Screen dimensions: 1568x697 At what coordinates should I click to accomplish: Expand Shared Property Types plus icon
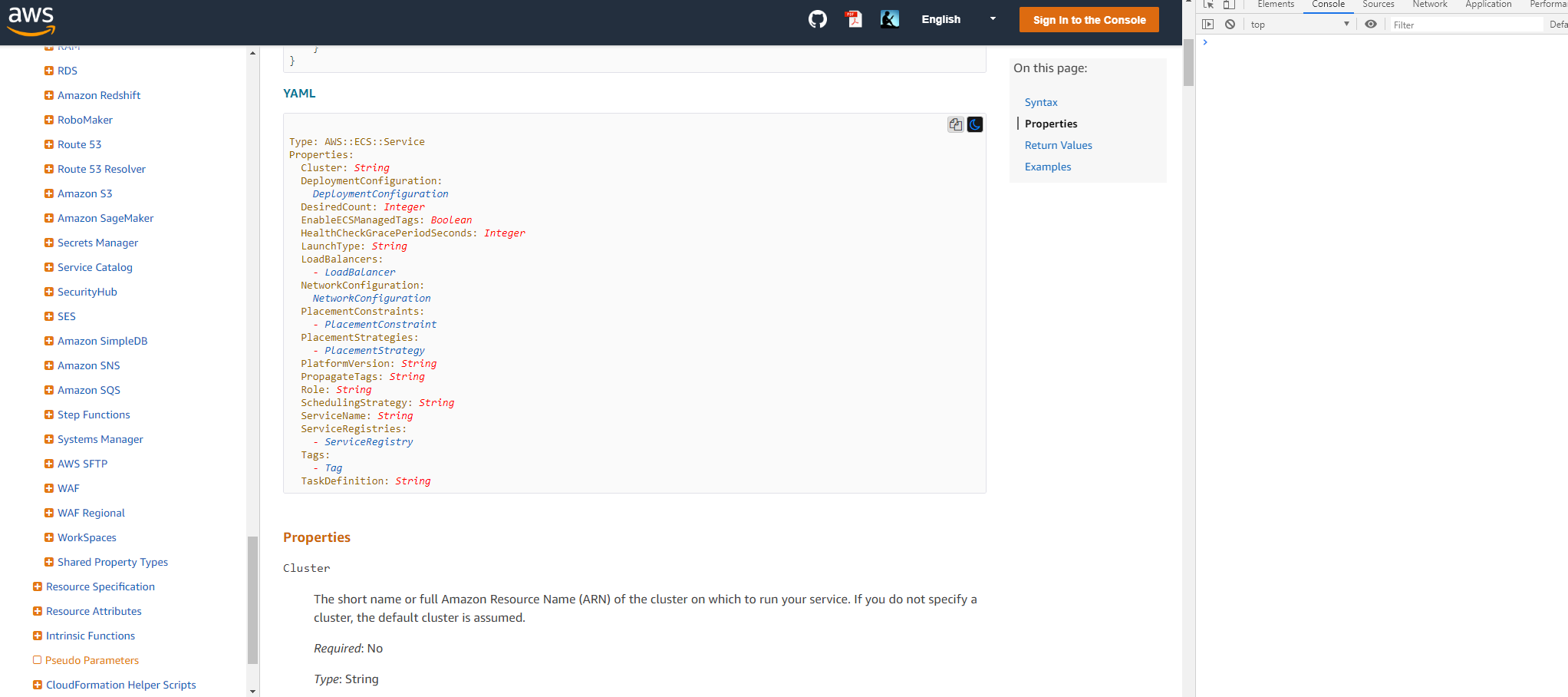pyautogui.click(x=49, y=562)
